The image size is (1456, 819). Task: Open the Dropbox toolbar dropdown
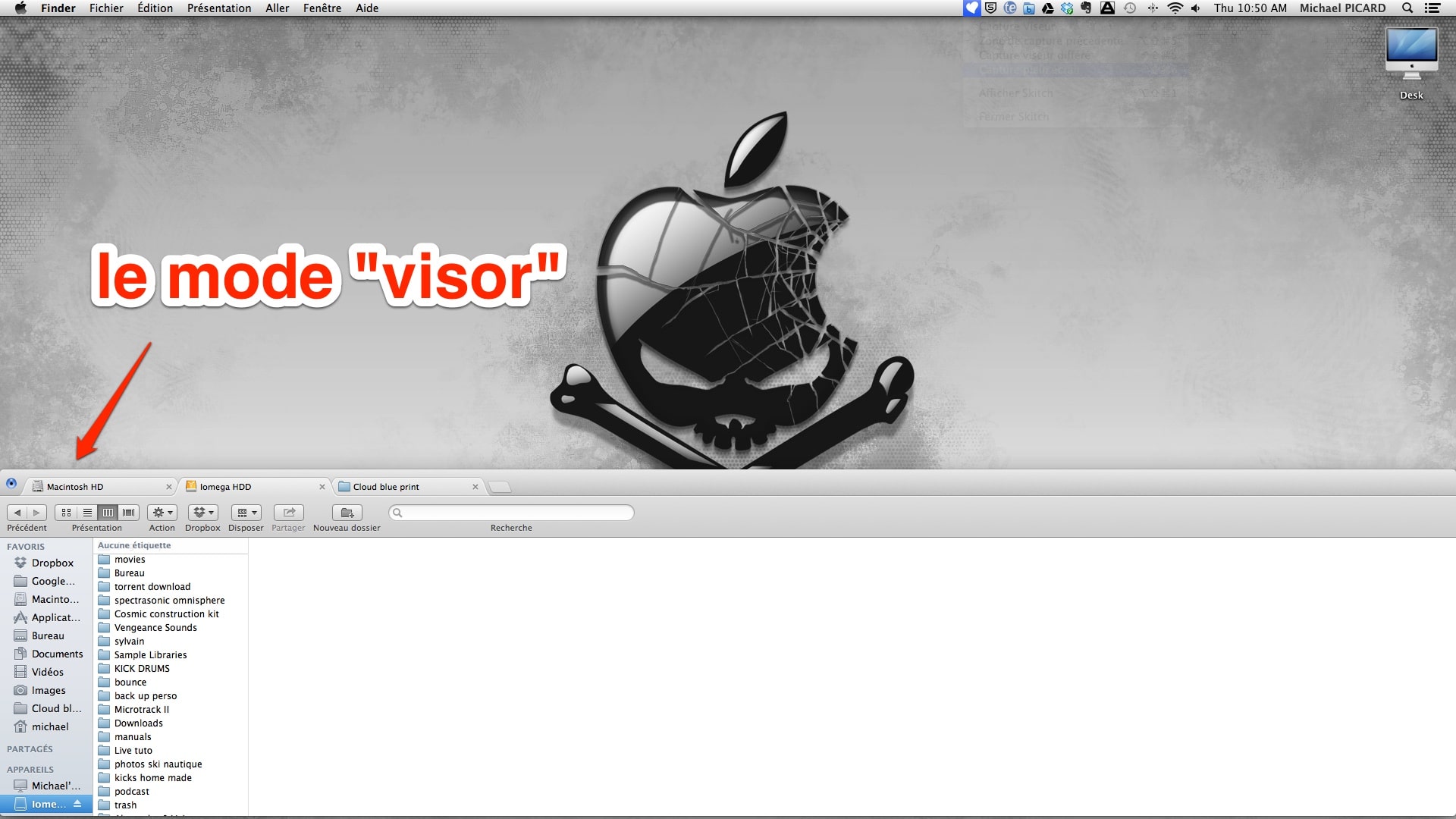pyautogui.click(x=202, y=513)
